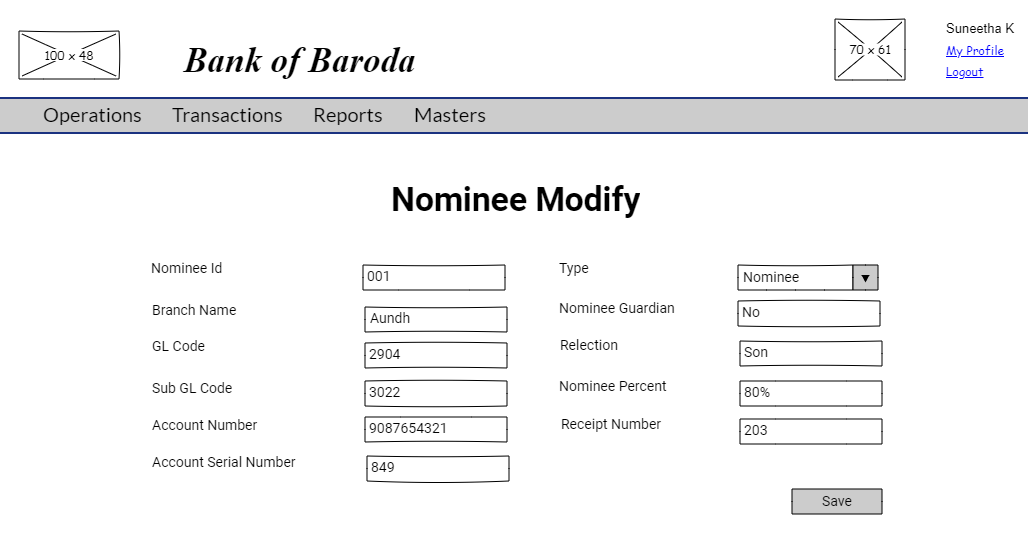Go to the Masters menu
Screen dimensions: 1028x545
pos(449,115)
